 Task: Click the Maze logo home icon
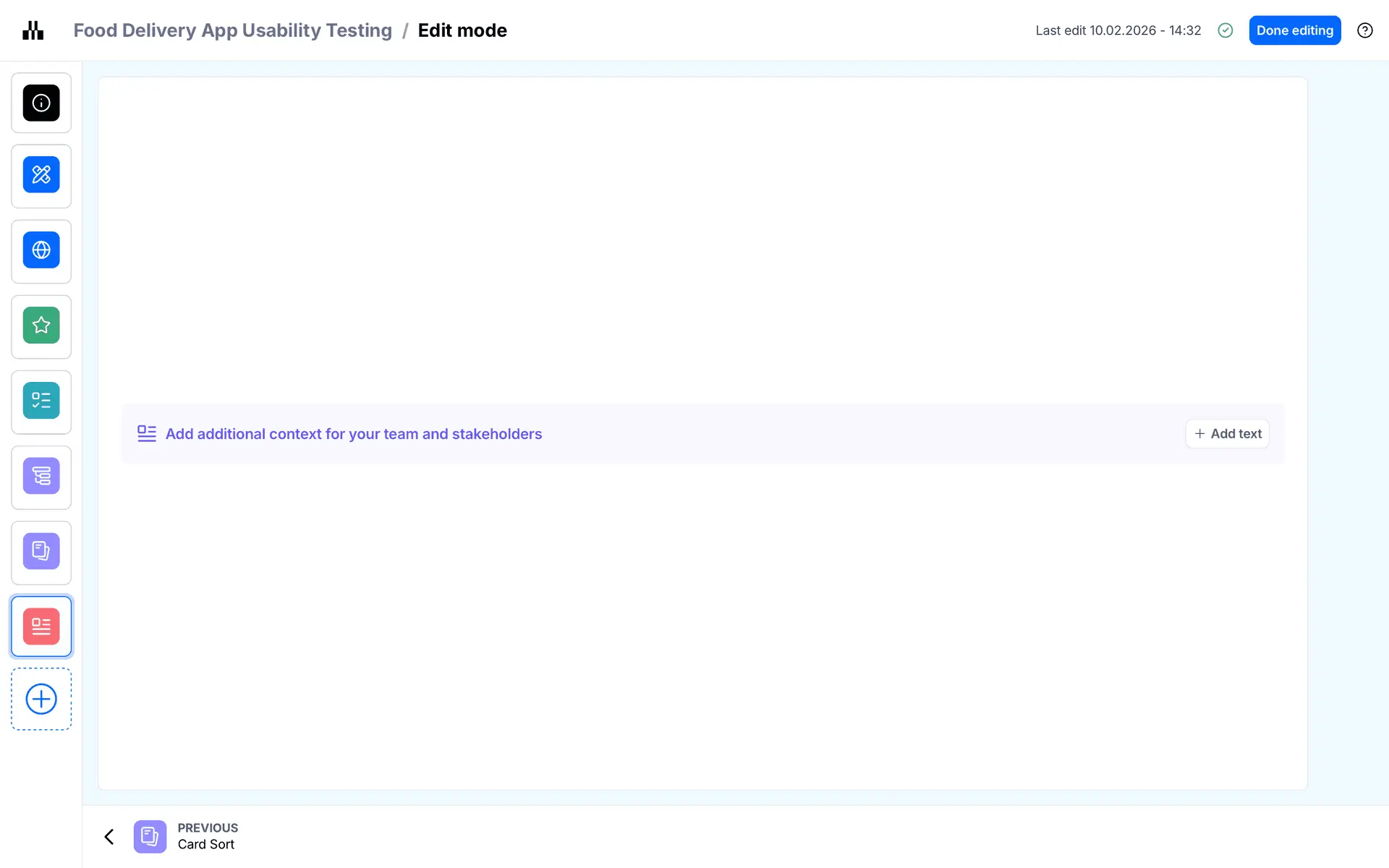pos(33,30)
